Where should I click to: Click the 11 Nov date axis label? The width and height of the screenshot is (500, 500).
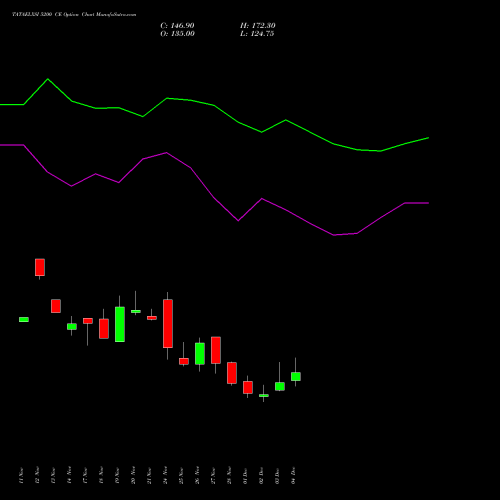[x=21, y=476]
